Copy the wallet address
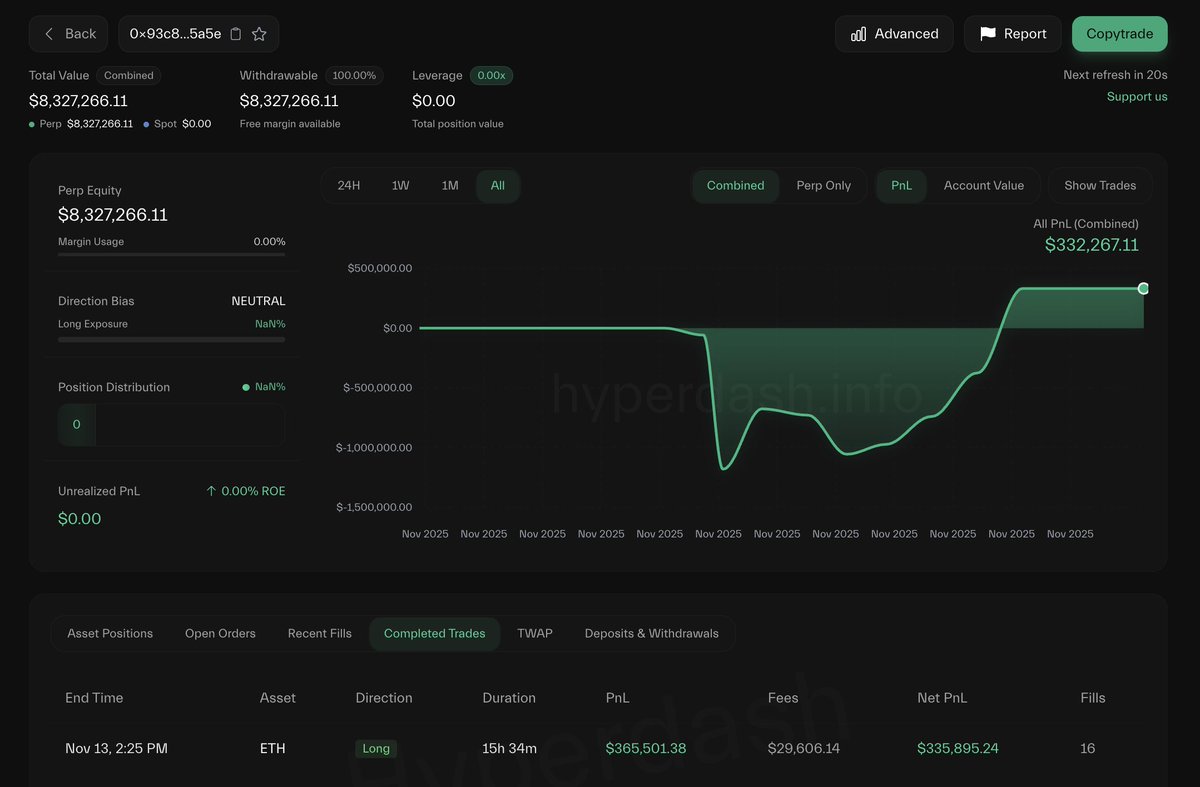1200x787 pixels. [237, 33]
